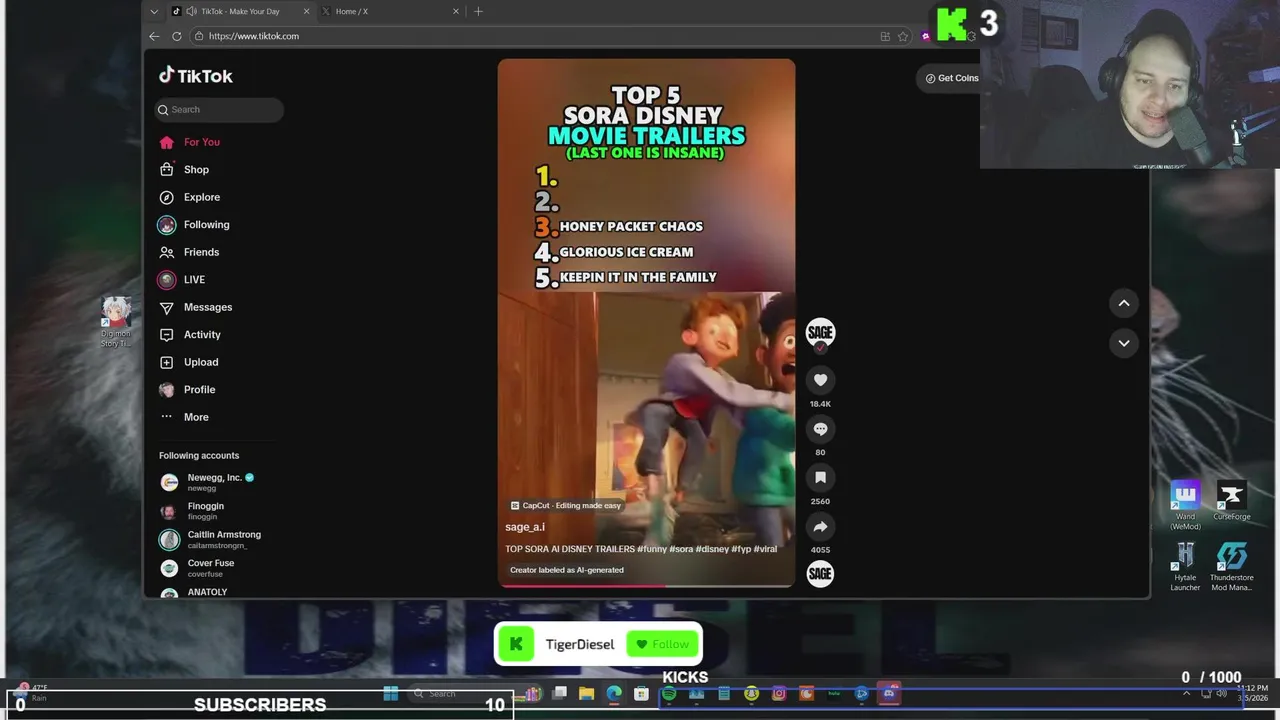This screenshot has width=1280, height=720.
Task: Open the Windows Start menu
Action: tap(391, 693)
